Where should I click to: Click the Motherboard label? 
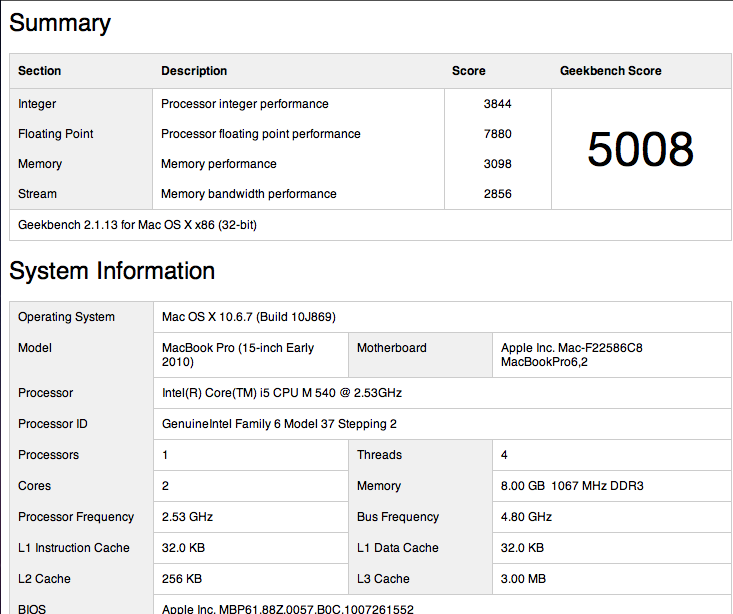pyautogui.click(x=391, y=348)
